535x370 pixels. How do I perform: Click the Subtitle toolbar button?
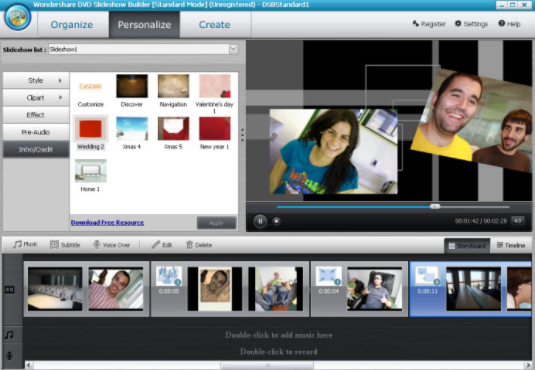65,244
